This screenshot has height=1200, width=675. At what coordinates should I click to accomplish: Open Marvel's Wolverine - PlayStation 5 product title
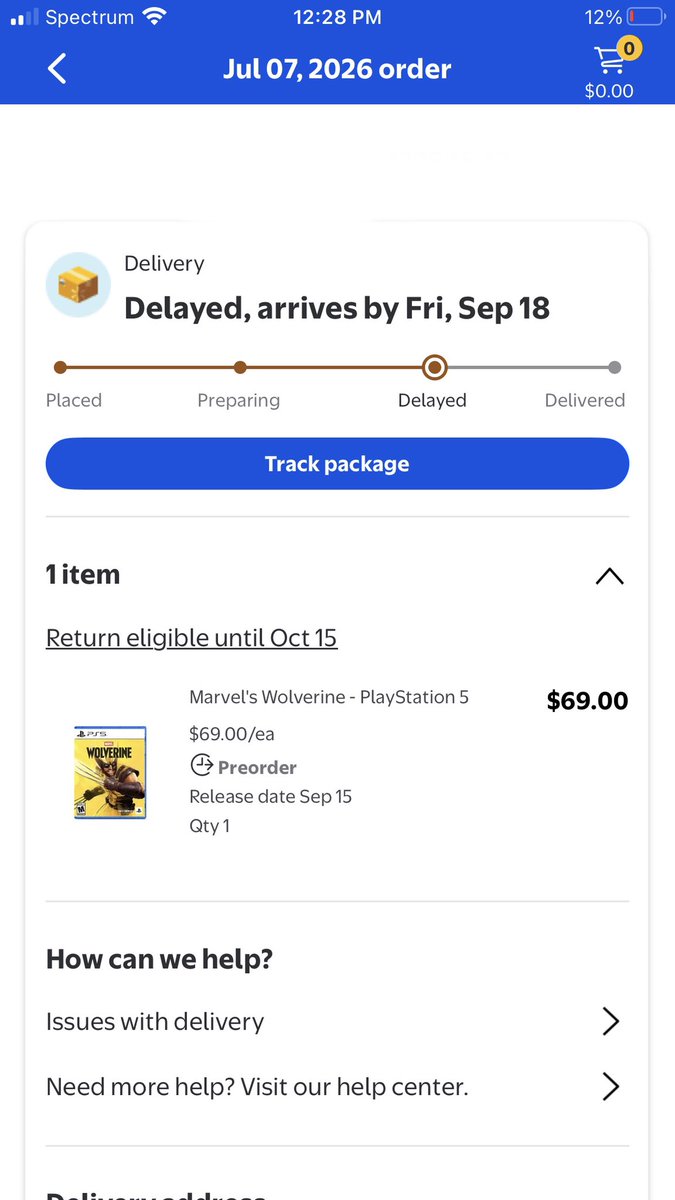click(329, 697)
